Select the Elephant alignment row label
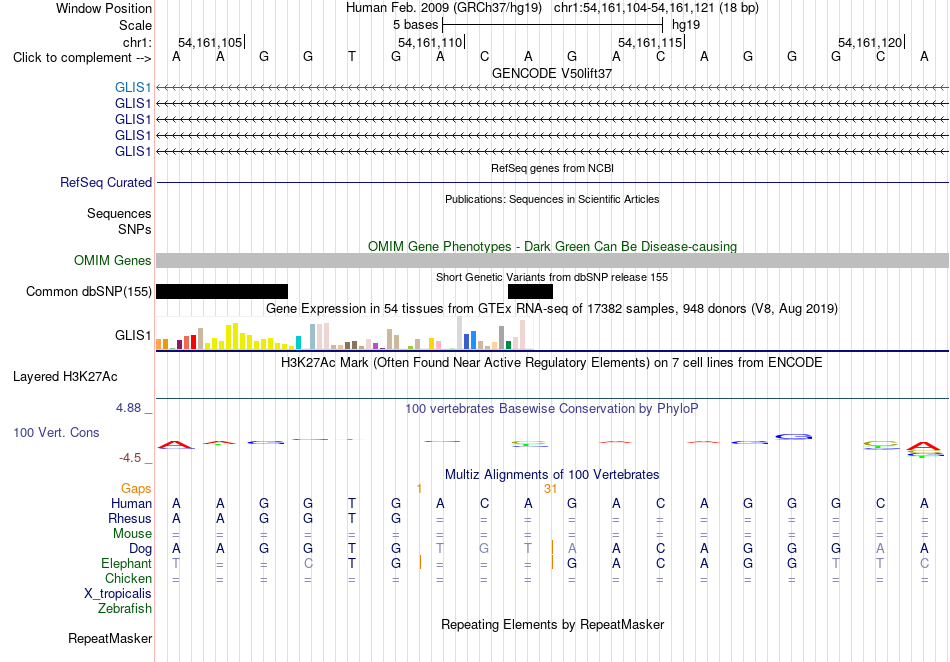 click(127, 563)
